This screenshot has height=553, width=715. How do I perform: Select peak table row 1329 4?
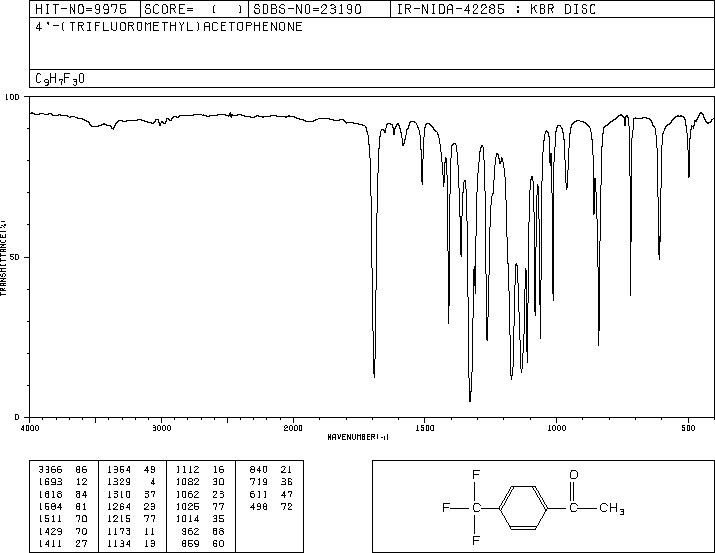tap(132, 482)
